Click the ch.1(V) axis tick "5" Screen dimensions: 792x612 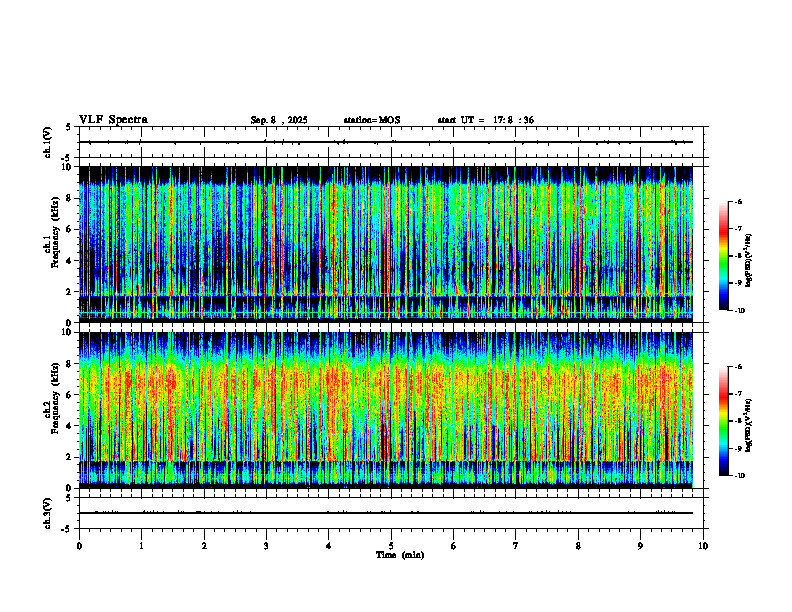69,127
